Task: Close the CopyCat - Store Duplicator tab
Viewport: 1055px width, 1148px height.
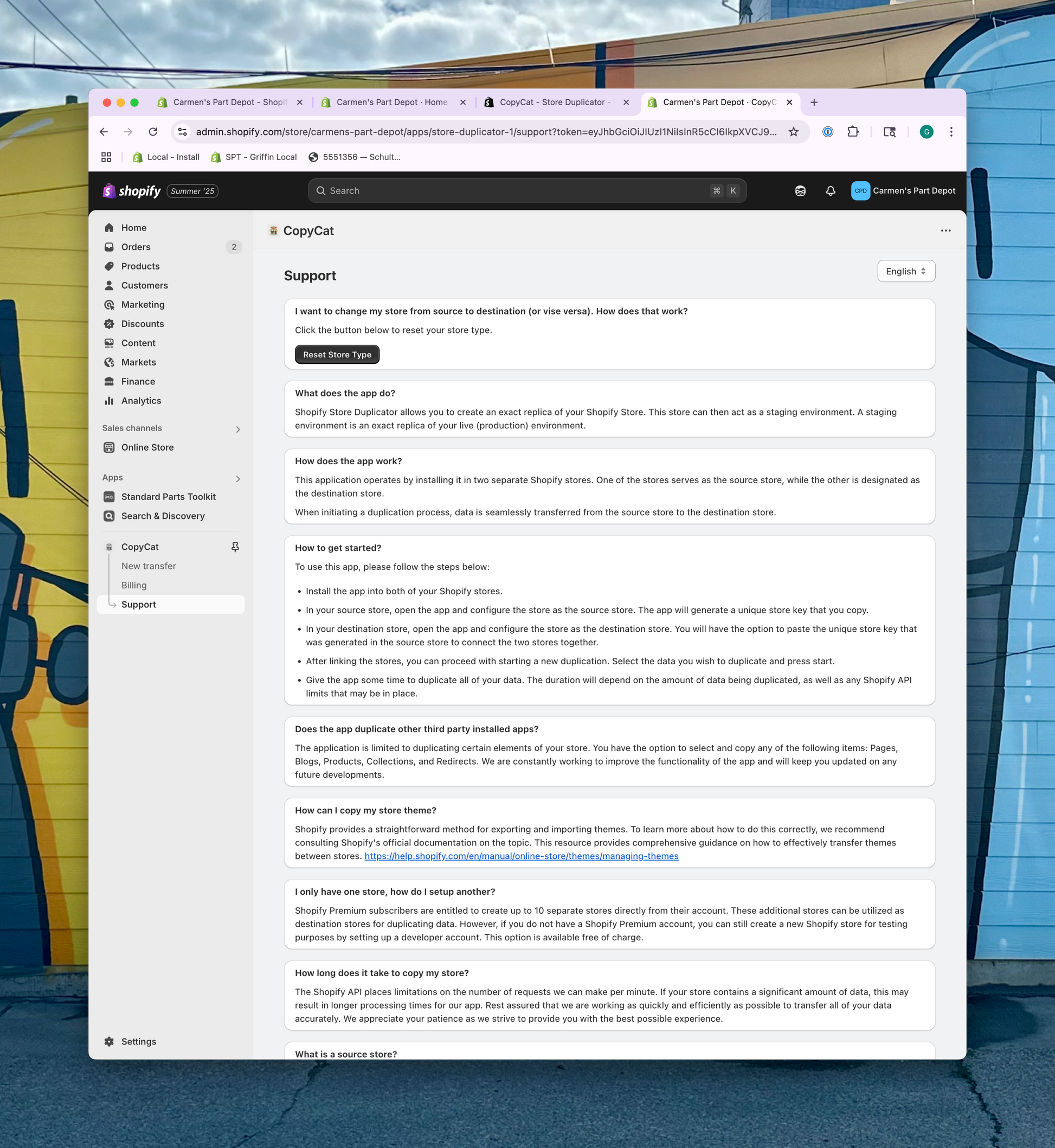Action: (626, 102)
